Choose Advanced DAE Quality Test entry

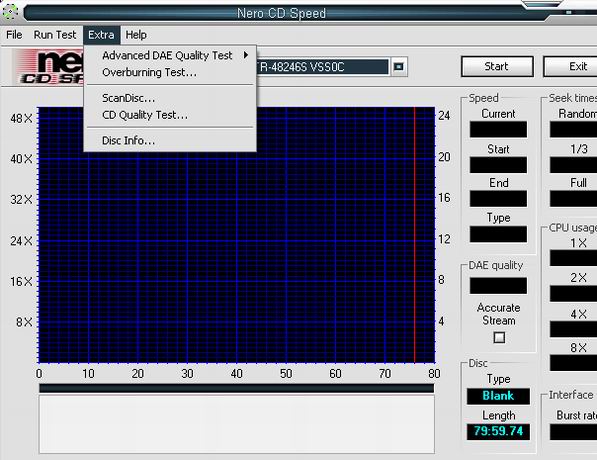171,56
